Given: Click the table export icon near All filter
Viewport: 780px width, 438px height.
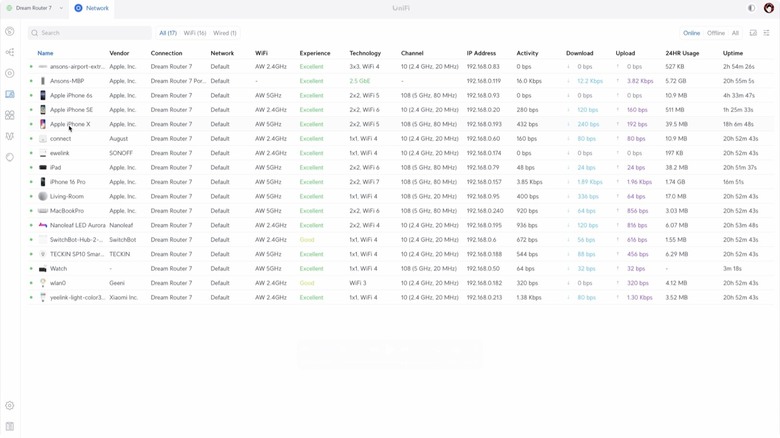Looking at the screenshot, I should (x=753, y=33).
